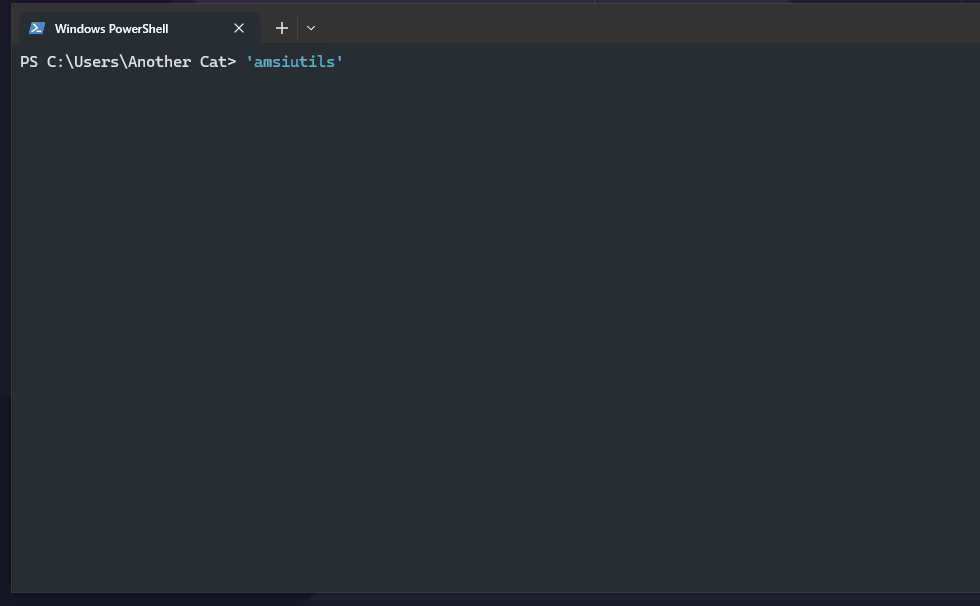Click the "Cat>" end of the prompt

point(218,62)
